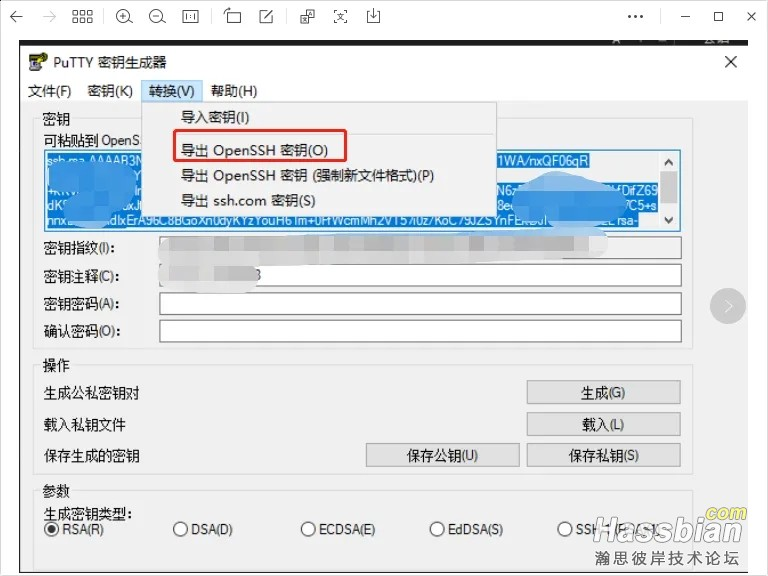
Task: Choose 导出 OpenSSH 密钥 (强制新文件格式)(P)
Action: pos(319,175)
